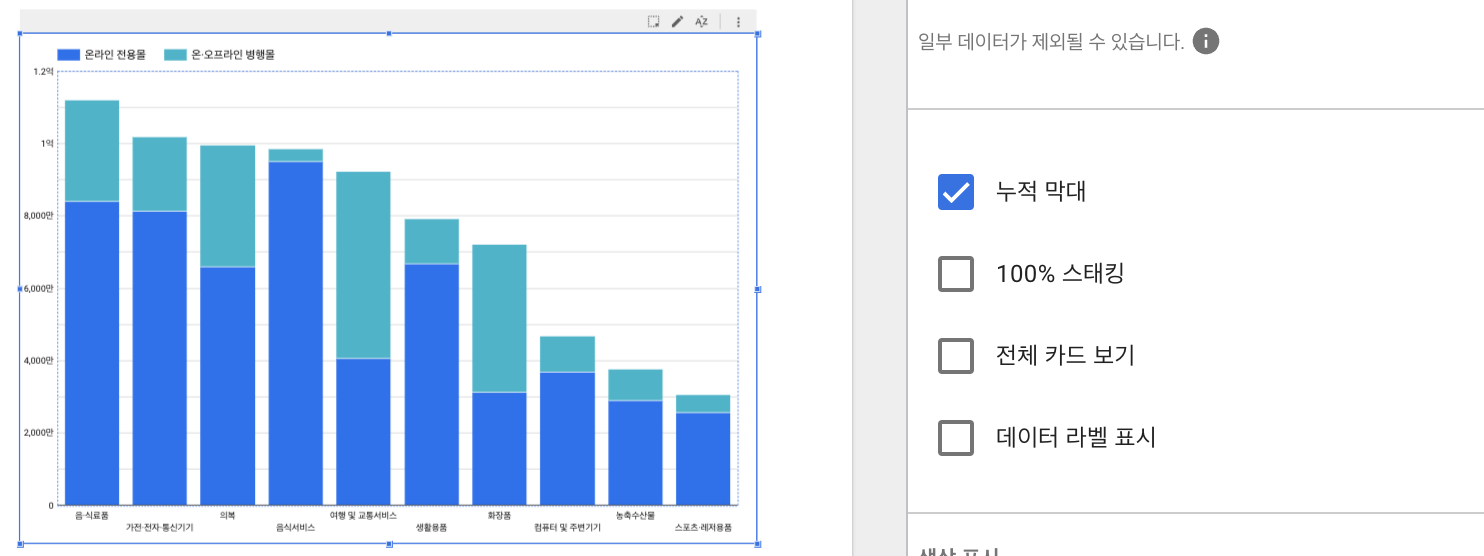Image resolution: width=1484 pixels, height=556 pixels.
Task: Enable the 100% 스태킹 checkbox
Action: pos(956,273)
